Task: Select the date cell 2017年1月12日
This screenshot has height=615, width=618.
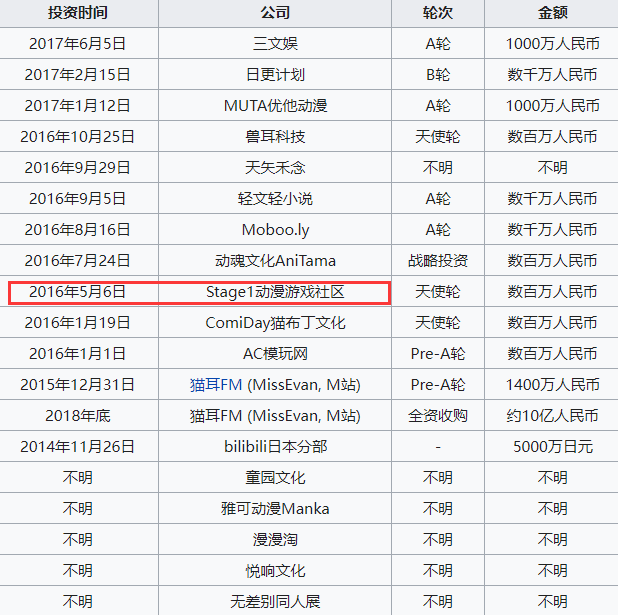Action: pyautogui.click(x=78, y=106)
